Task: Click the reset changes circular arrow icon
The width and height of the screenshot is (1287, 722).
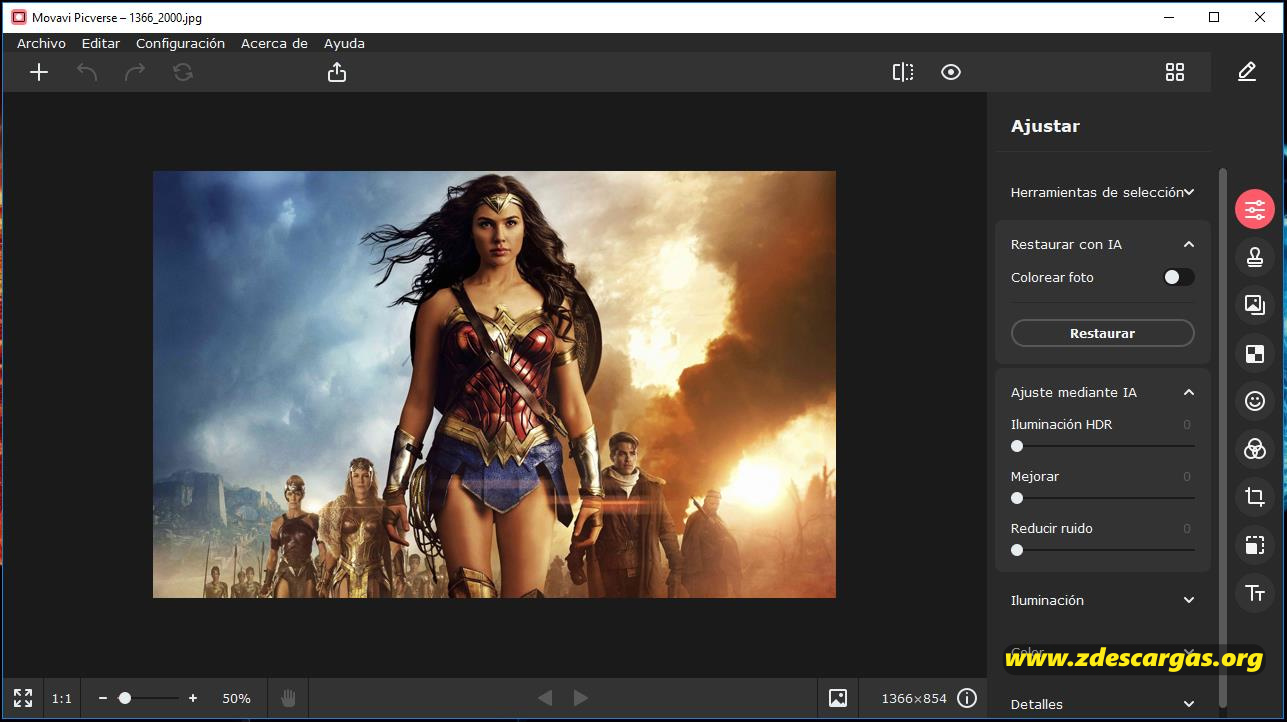Action: pos(183,72)
